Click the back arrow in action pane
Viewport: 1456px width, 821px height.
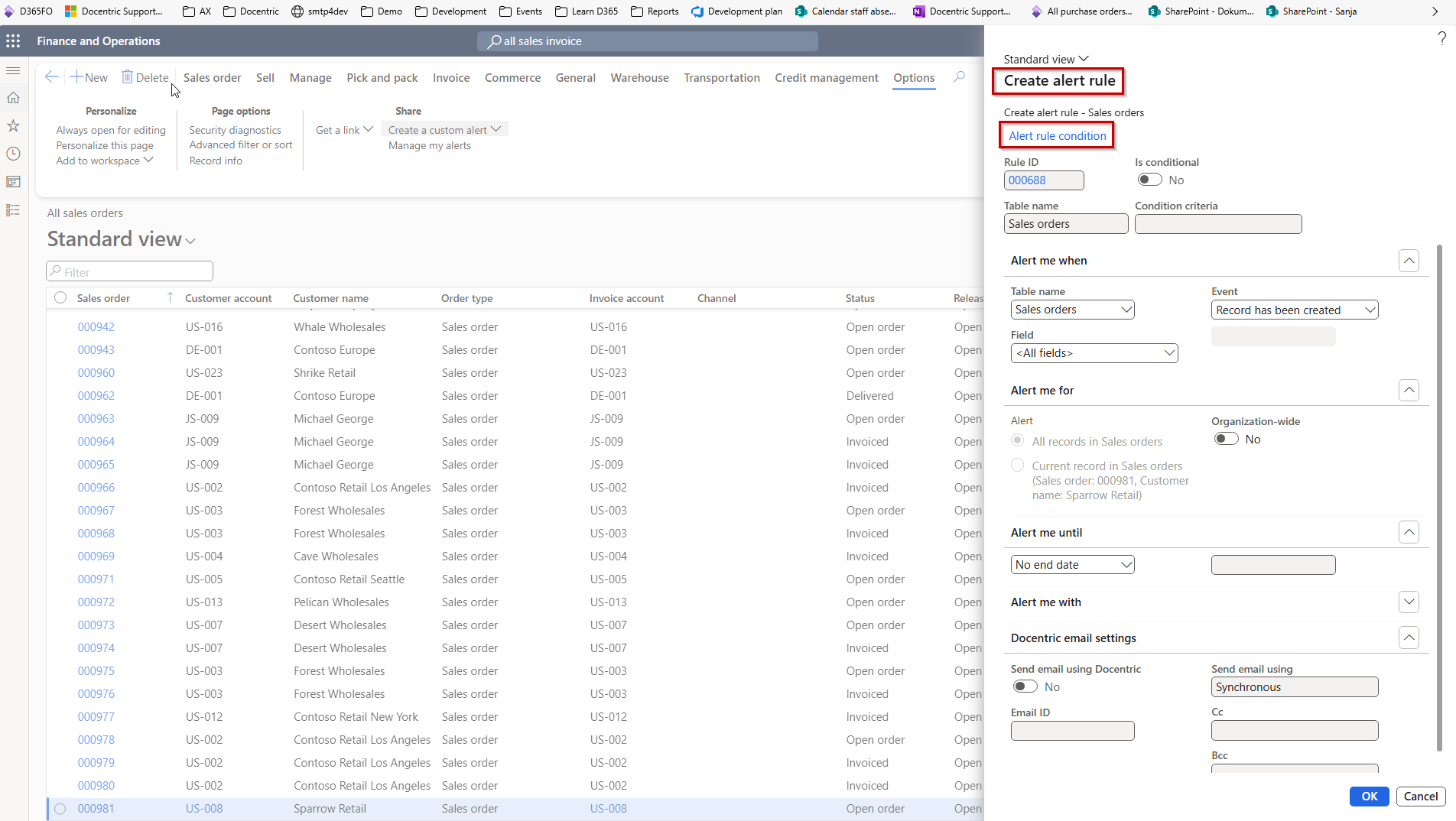point(51,77)
